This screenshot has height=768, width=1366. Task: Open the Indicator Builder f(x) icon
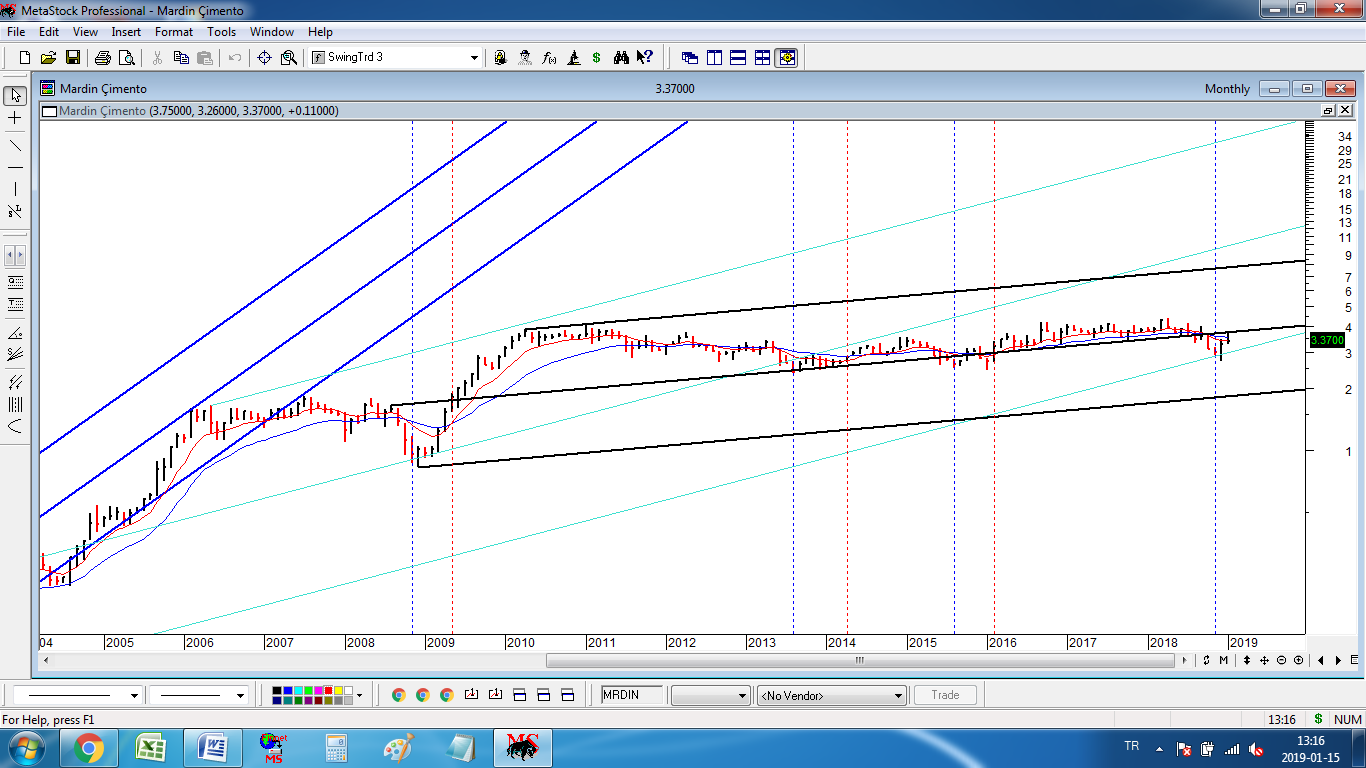coord(549,58)
